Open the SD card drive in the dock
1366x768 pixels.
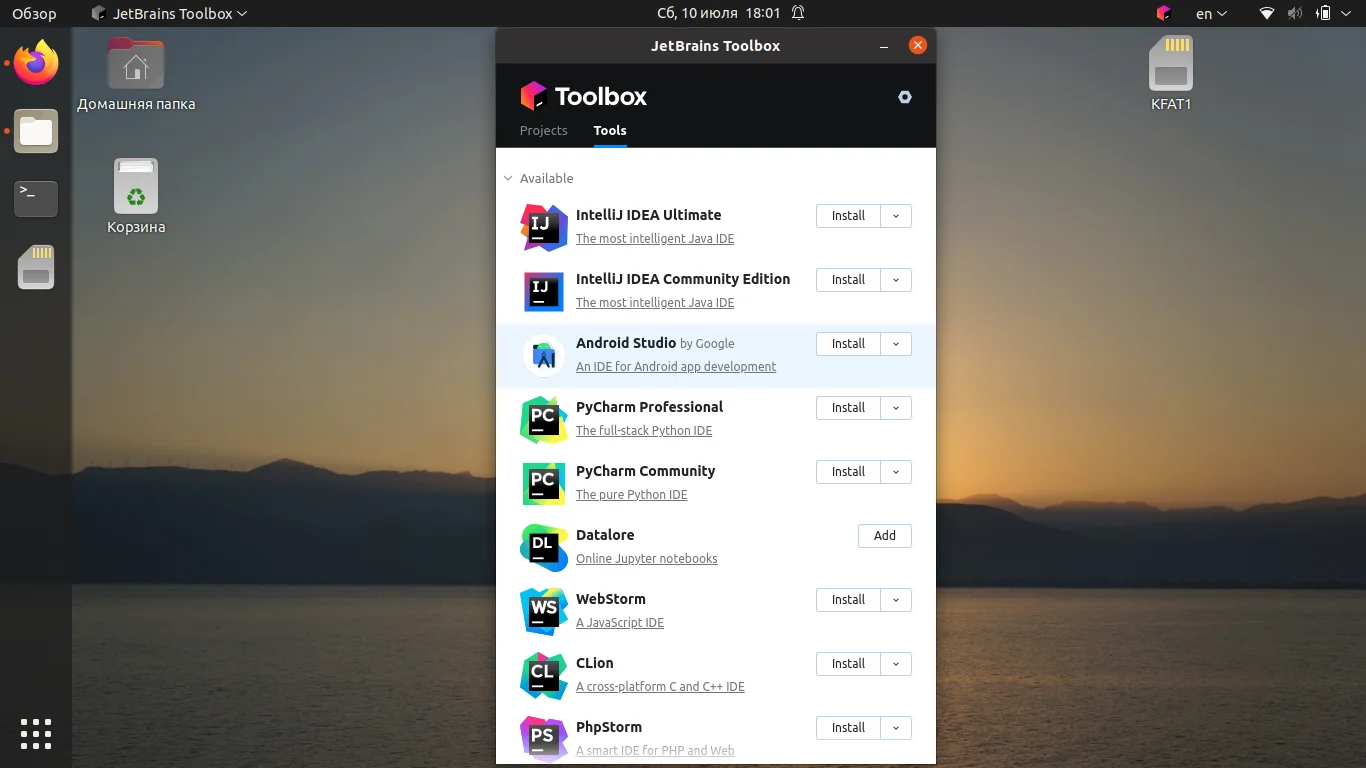36,267
